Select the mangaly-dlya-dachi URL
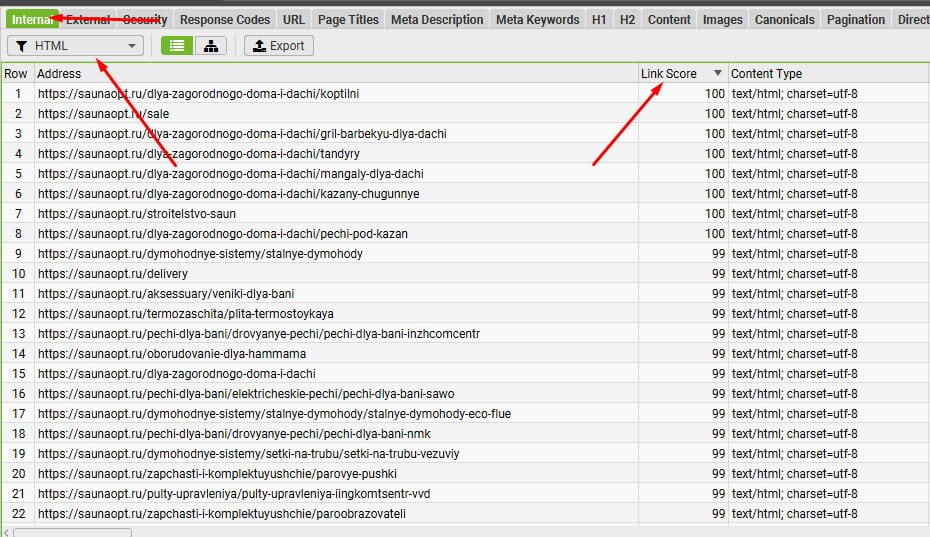 (231, 174)
